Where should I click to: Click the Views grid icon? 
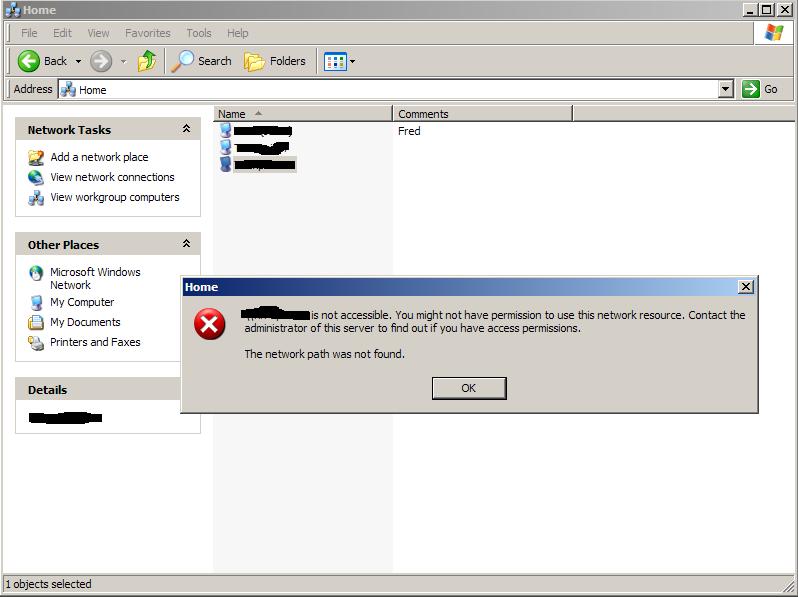click(x=335, y=62)
